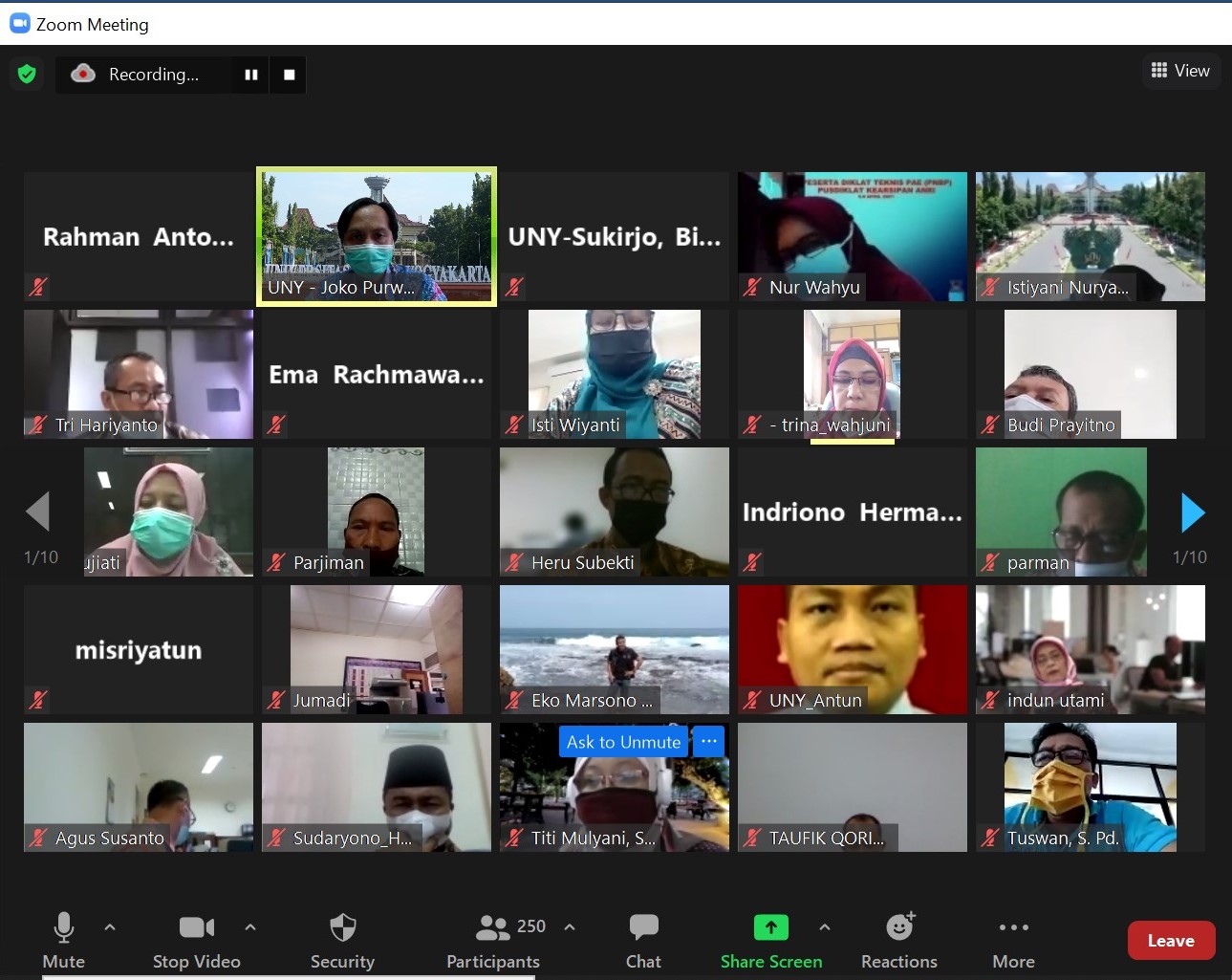Select the trina_wahjuni video tile
The width and height of the screenshot is (1232, 980).
tap(853, 375)
